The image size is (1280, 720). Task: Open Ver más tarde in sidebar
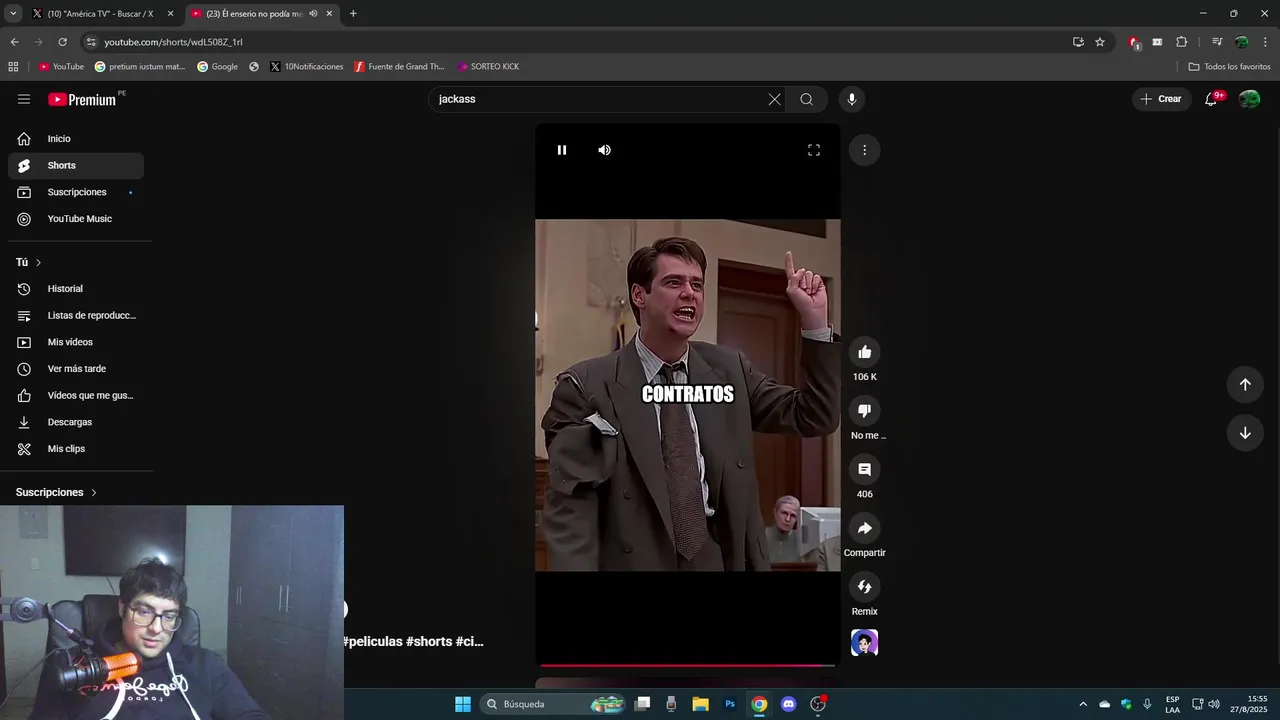coord(76,369)
